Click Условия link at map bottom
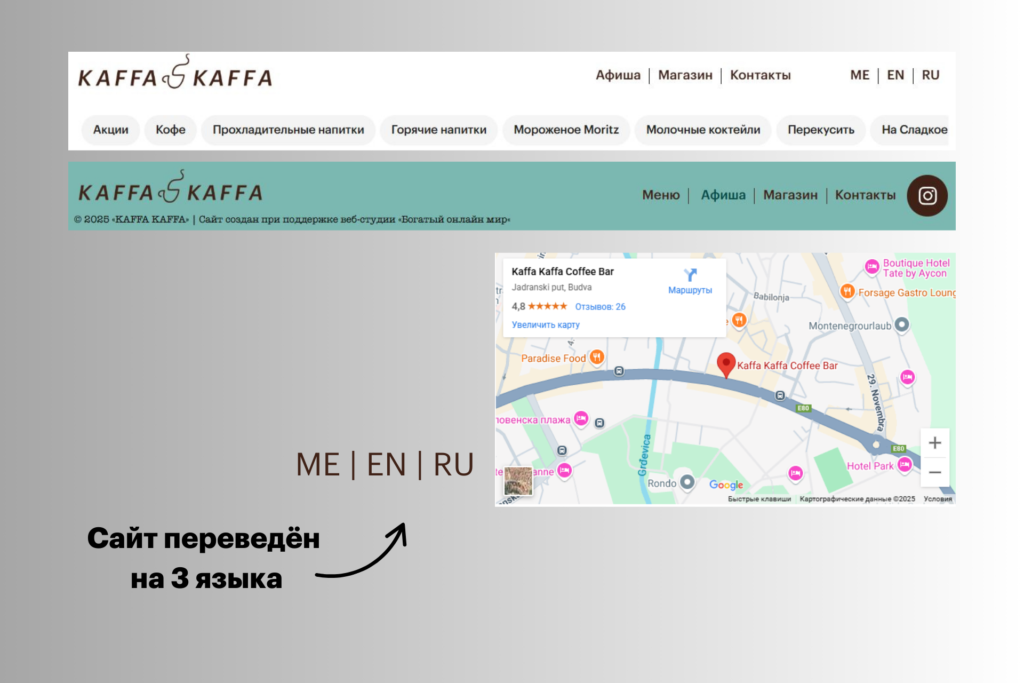Viewport: 1024px width, 683px height. tap(938, 499)
